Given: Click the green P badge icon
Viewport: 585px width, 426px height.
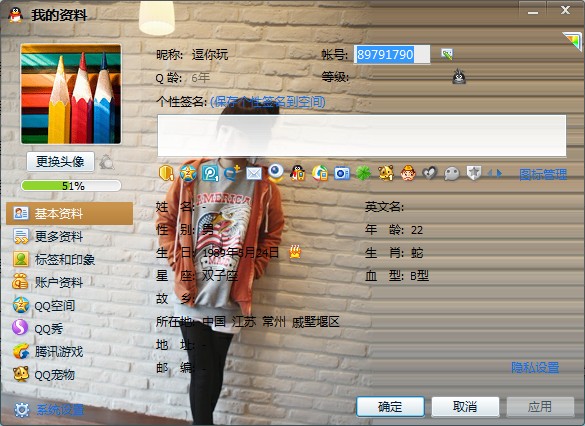Looking at the screenshot, I should click(x=210, y=173).
